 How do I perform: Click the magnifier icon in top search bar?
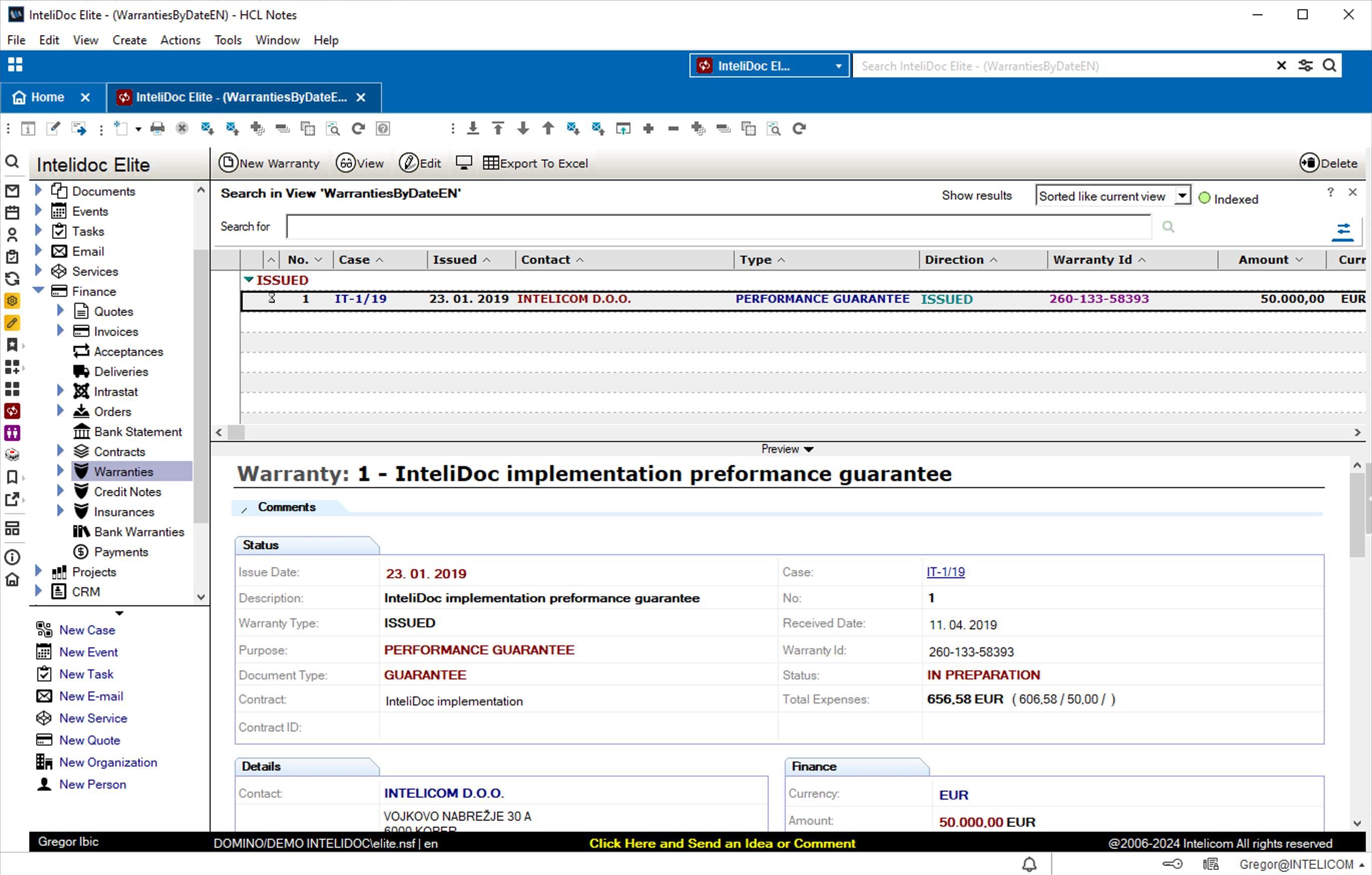click(1329, 66)
